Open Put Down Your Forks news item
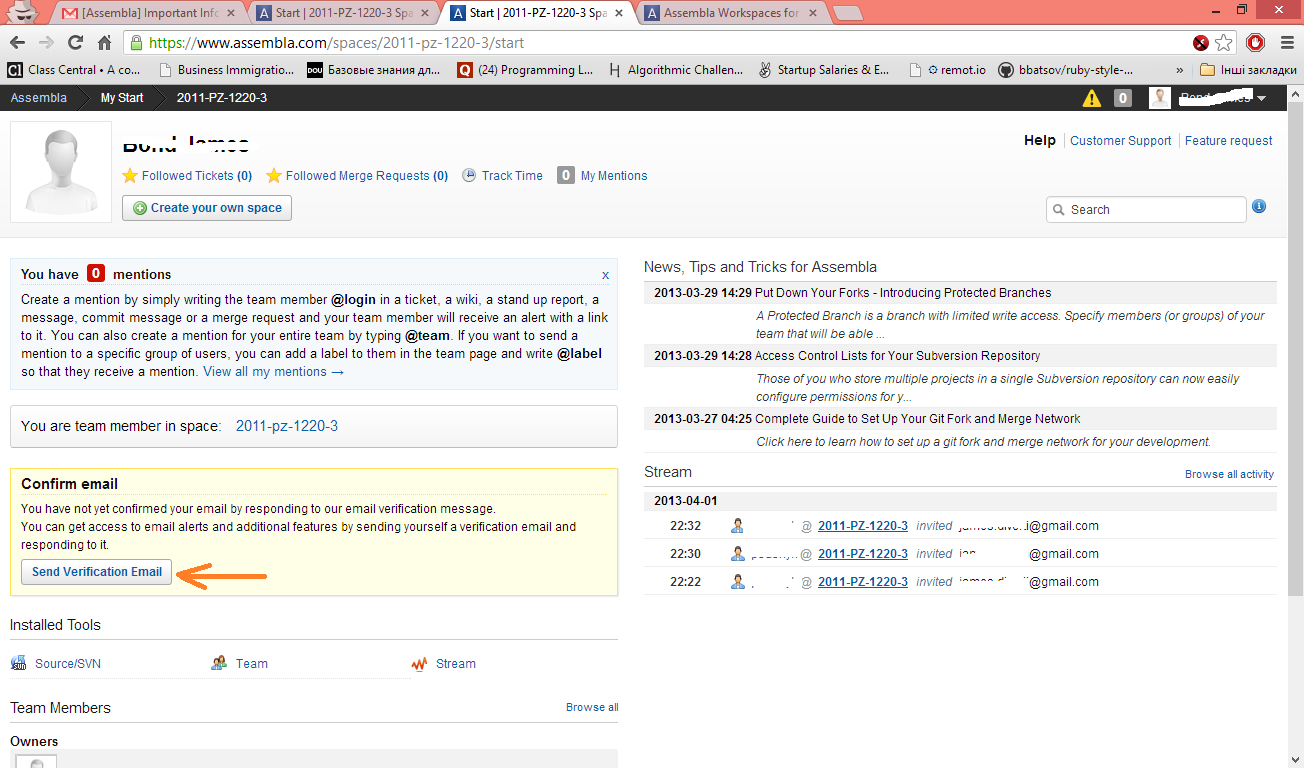Screen dimensions: 1304x768 coord(903,293)
